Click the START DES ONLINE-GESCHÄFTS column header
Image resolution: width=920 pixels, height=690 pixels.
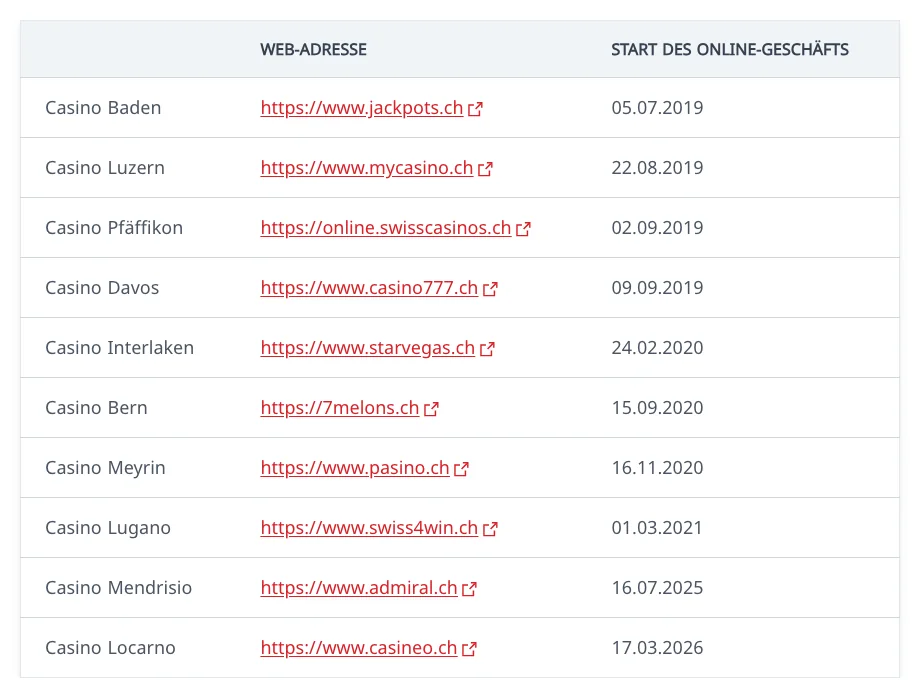coord(730,49)
